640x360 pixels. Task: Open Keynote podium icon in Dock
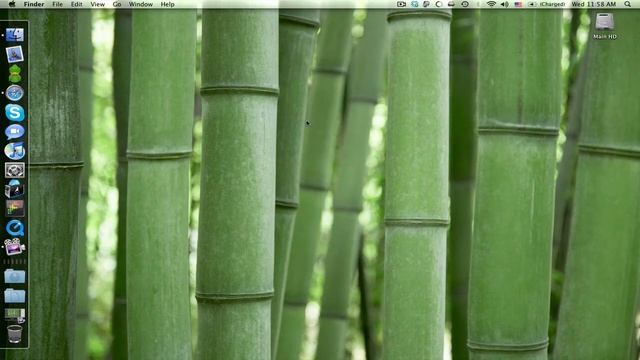pyautogui.click(x=15, y=189)
